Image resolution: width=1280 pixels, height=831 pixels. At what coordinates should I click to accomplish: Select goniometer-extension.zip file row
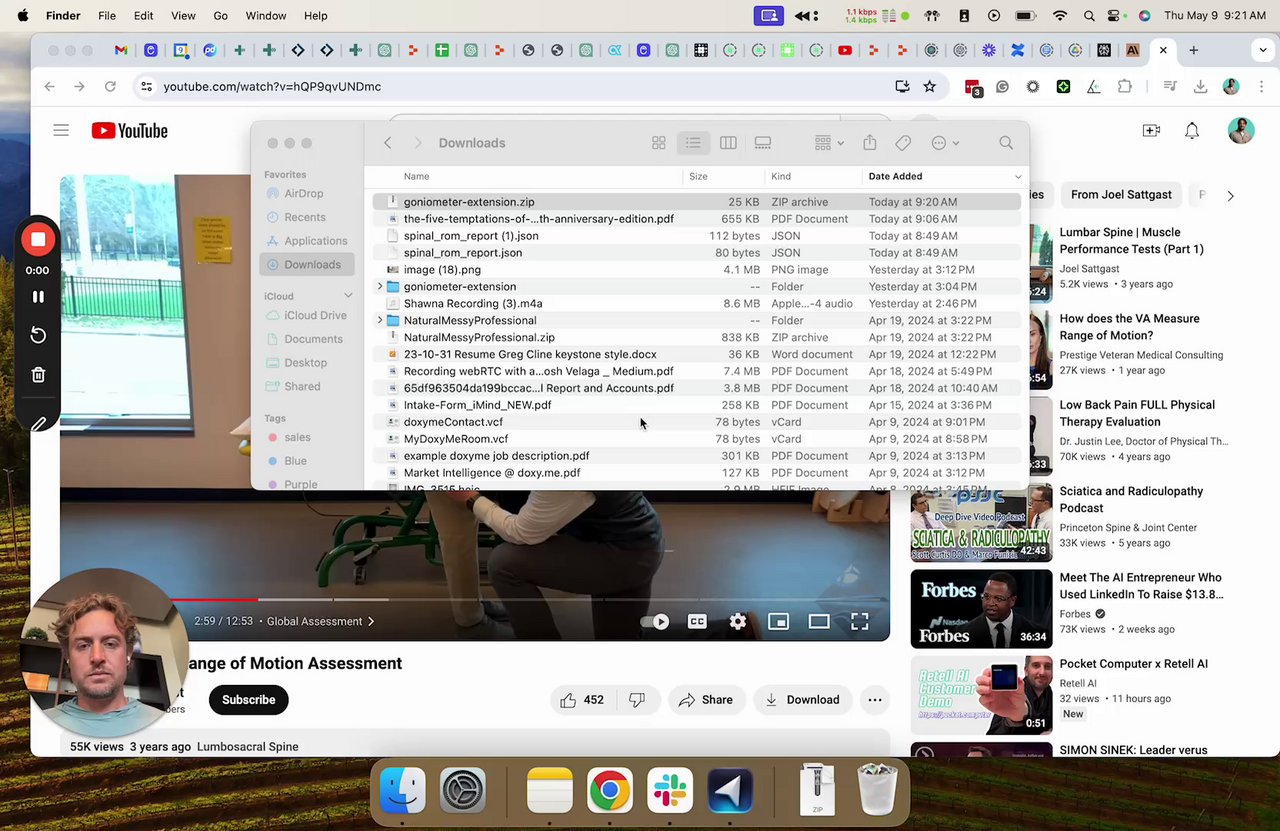697,202
